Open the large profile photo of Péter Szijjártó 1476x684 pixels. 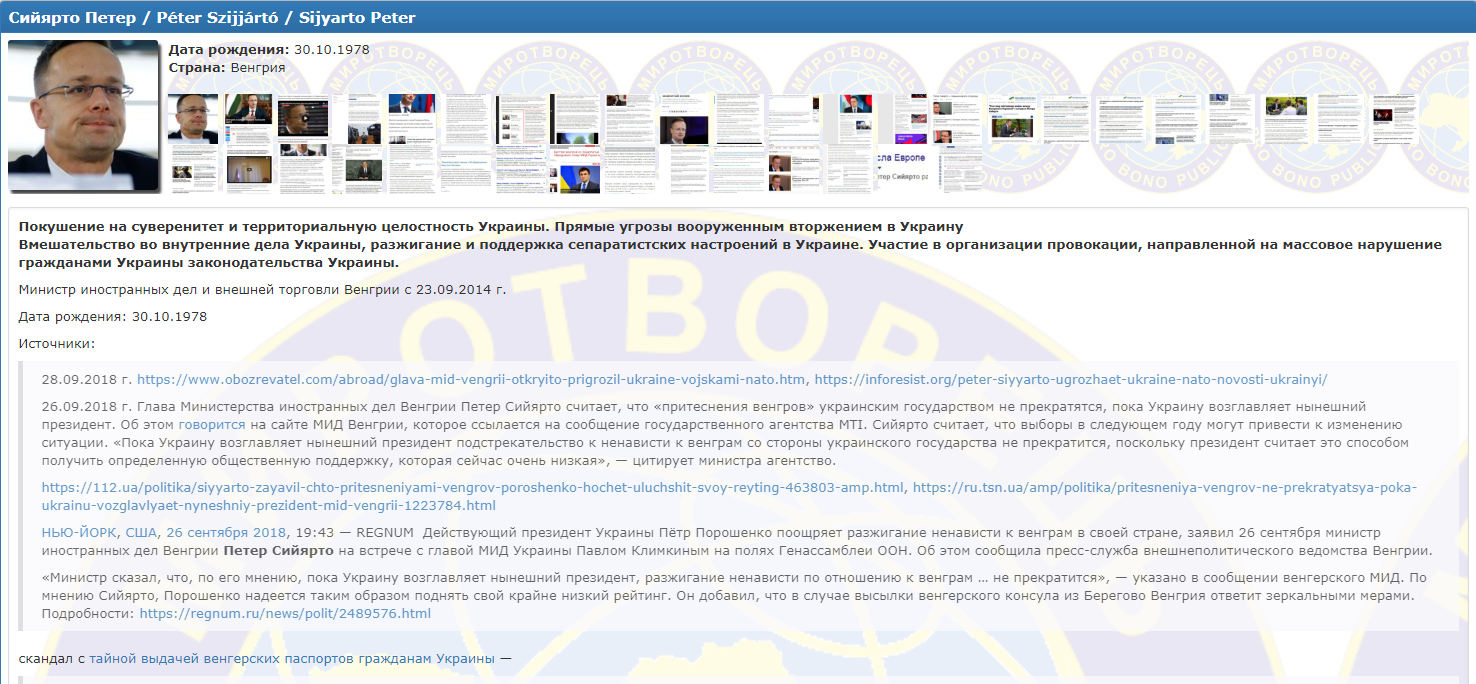(x=84, y=116)
